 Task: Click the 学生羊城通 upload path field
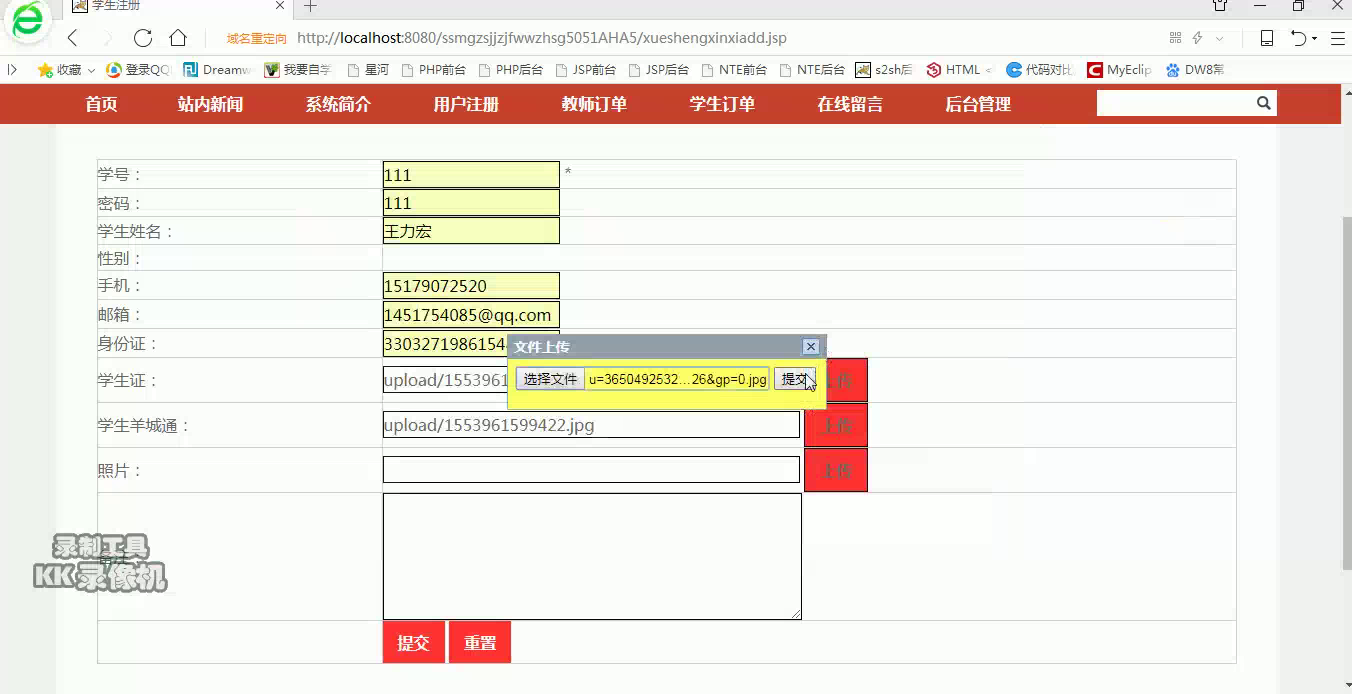tap(591, 425)
